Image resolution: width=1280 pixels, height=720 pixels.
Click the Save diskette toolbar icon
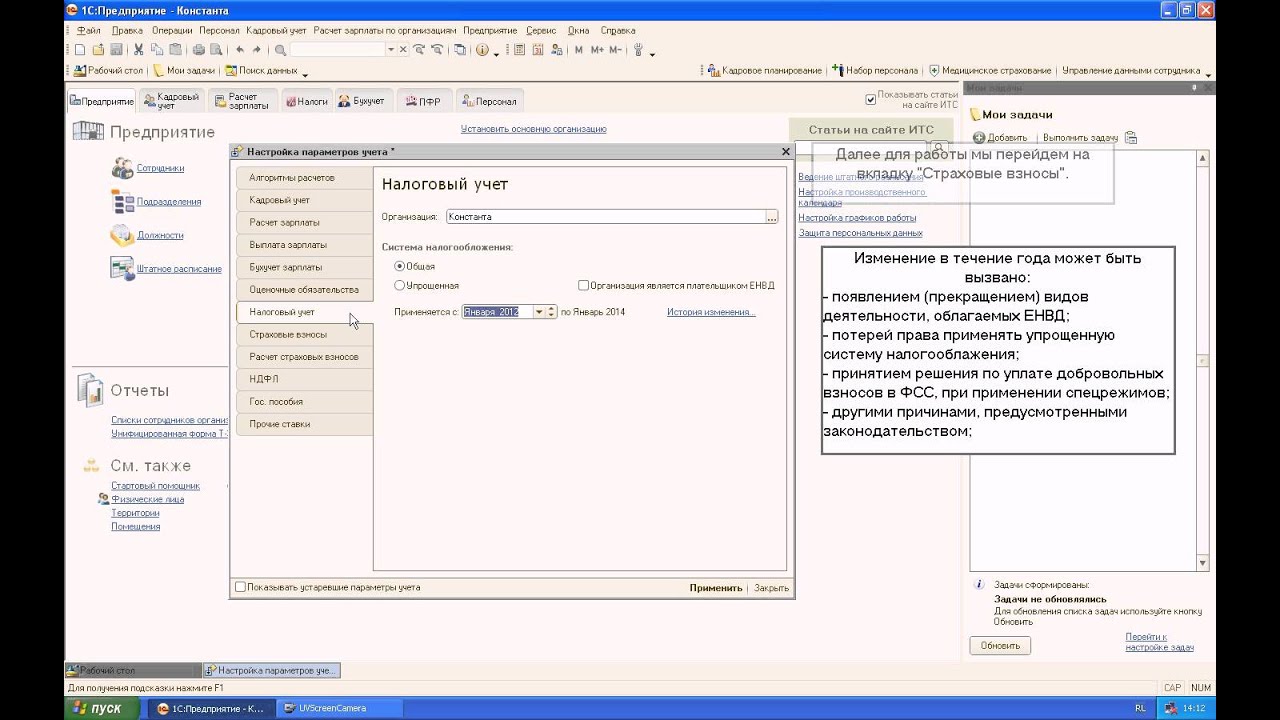[116, 50]
